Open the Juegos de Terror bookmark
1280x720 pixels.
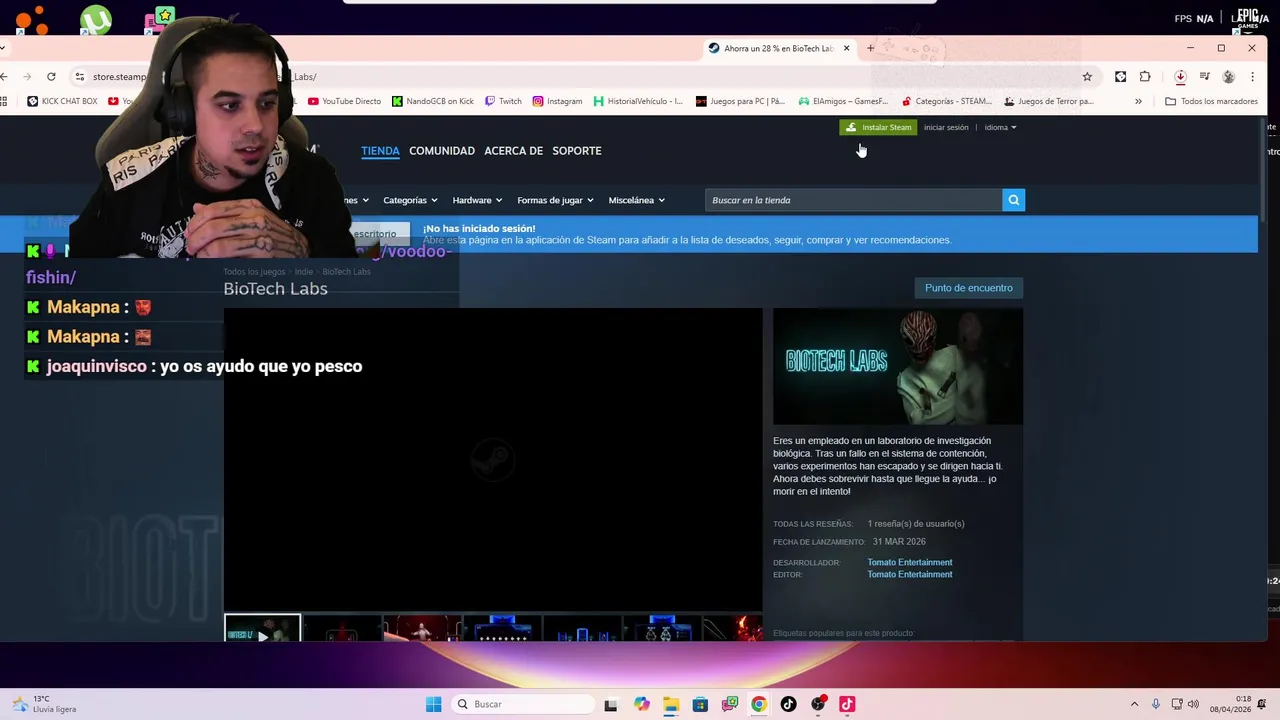[x=1049, y=101]
